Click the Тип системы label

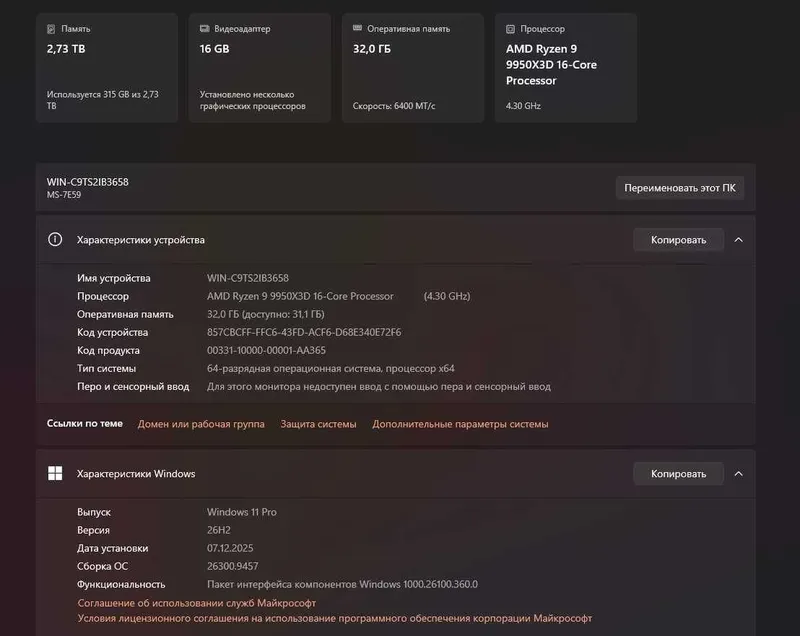tap(107, 368)
